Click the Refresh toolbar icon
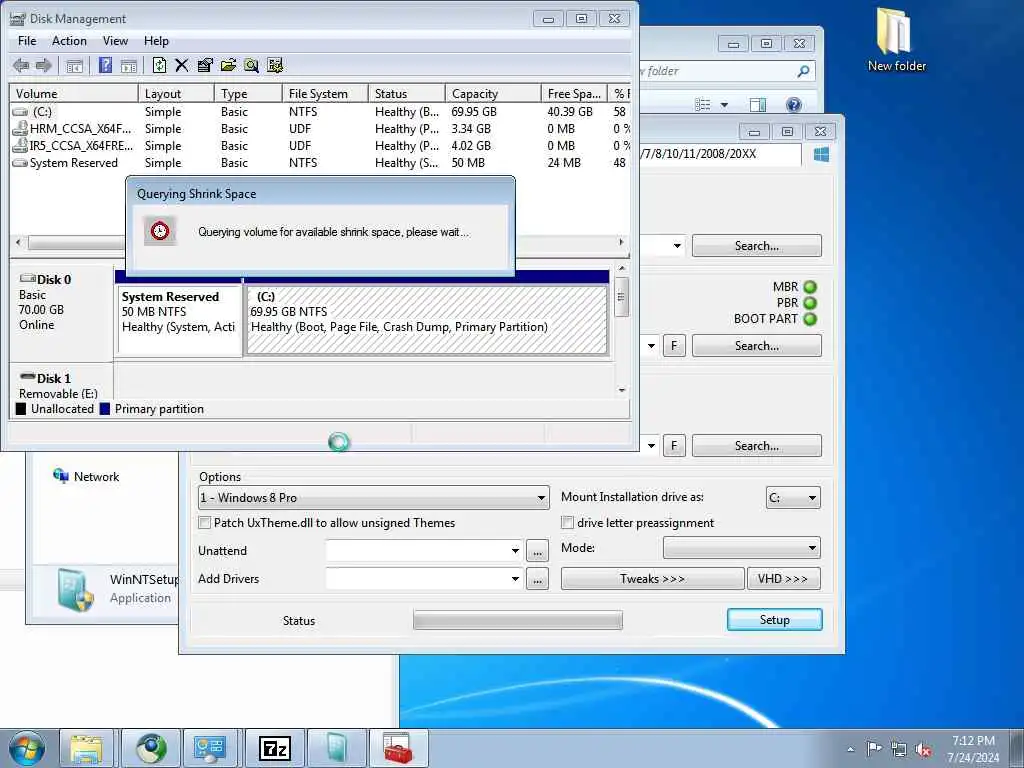This screenshot has width=1024, height=768. pyautogui.click(x=159, y=65)
